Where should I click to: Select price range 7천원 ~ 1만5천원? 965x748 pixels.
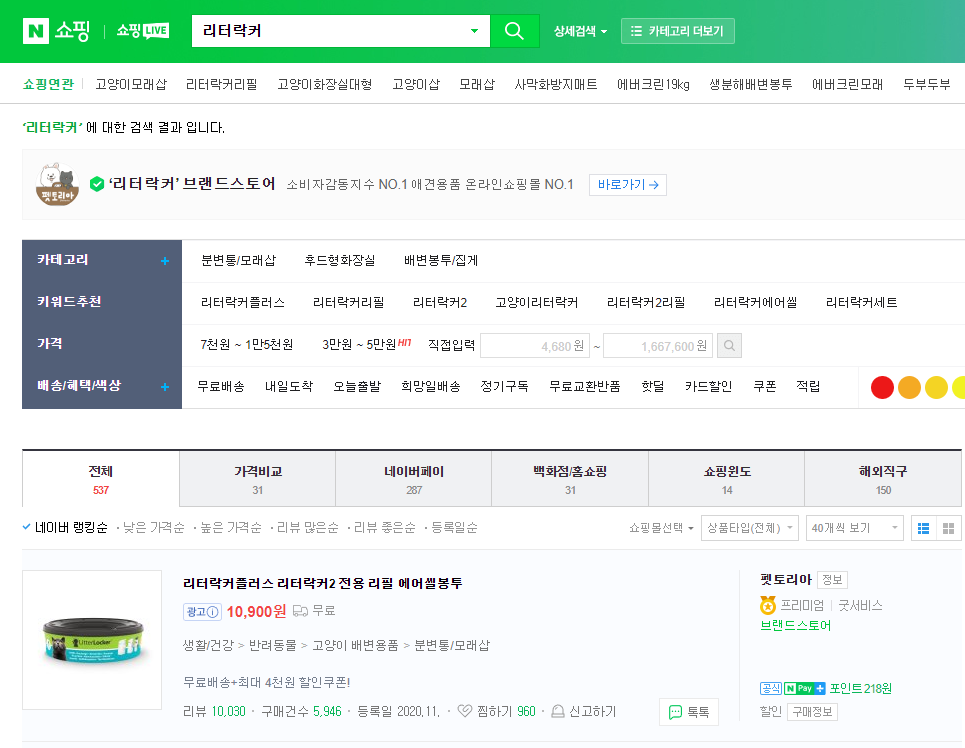[246, 344]
